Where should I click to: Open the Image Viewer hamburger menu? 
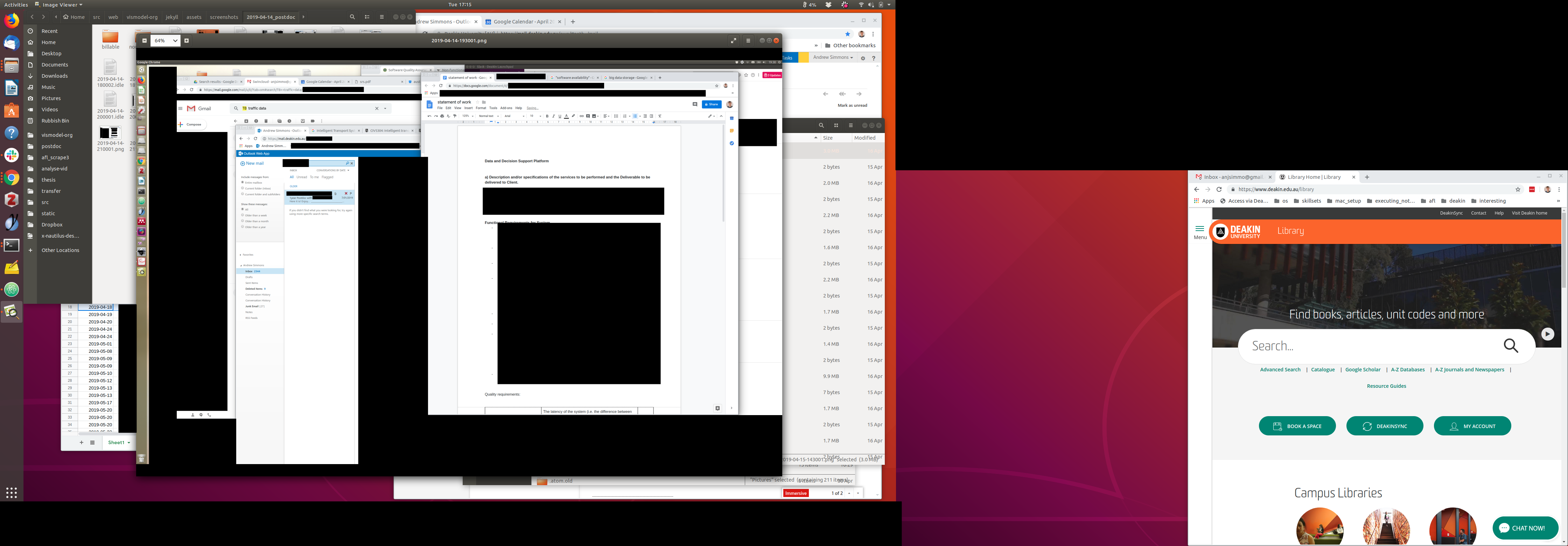(748, 41)
